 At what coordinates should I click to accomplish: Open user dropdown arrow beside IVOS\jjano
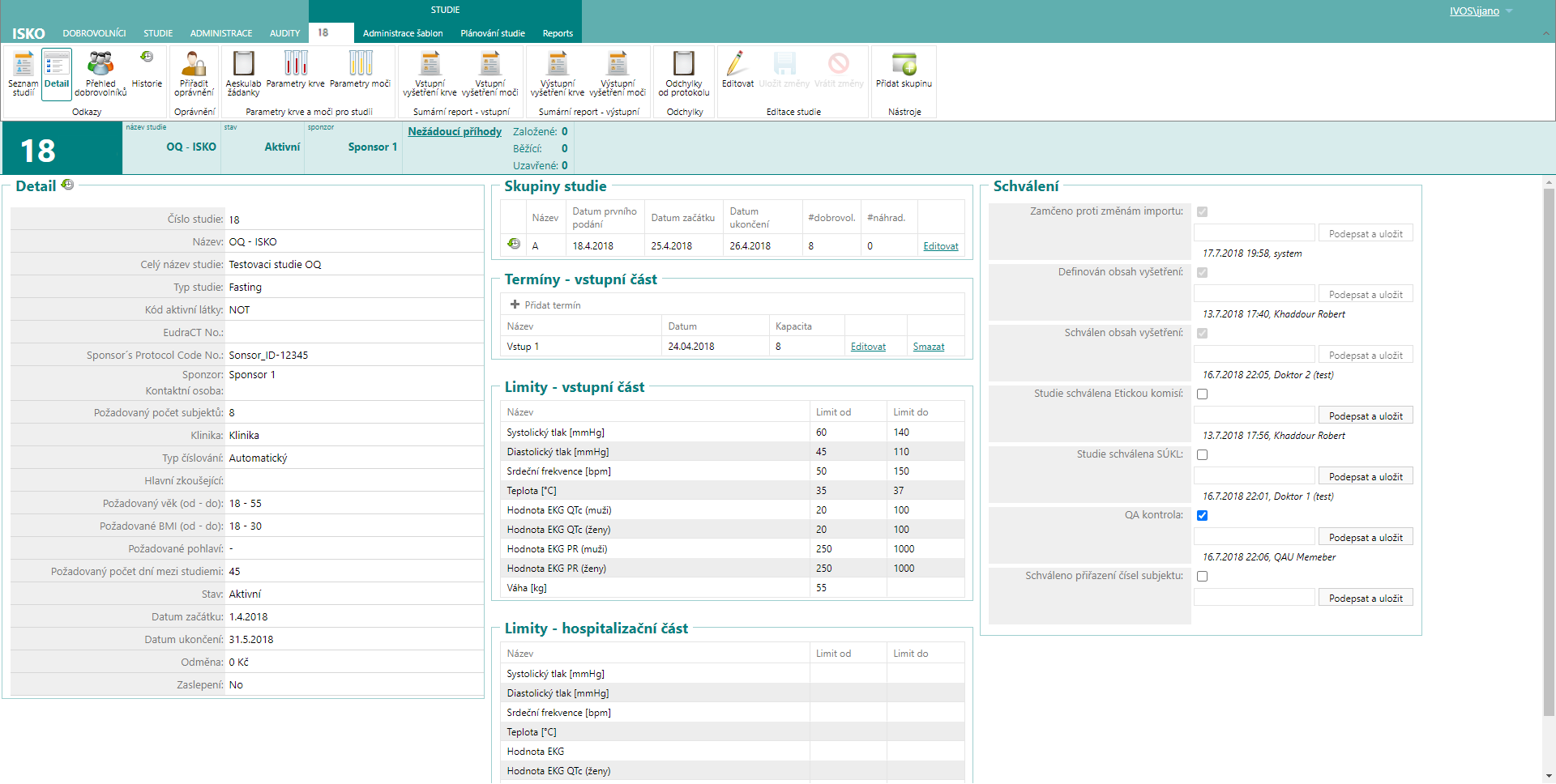1509,11
